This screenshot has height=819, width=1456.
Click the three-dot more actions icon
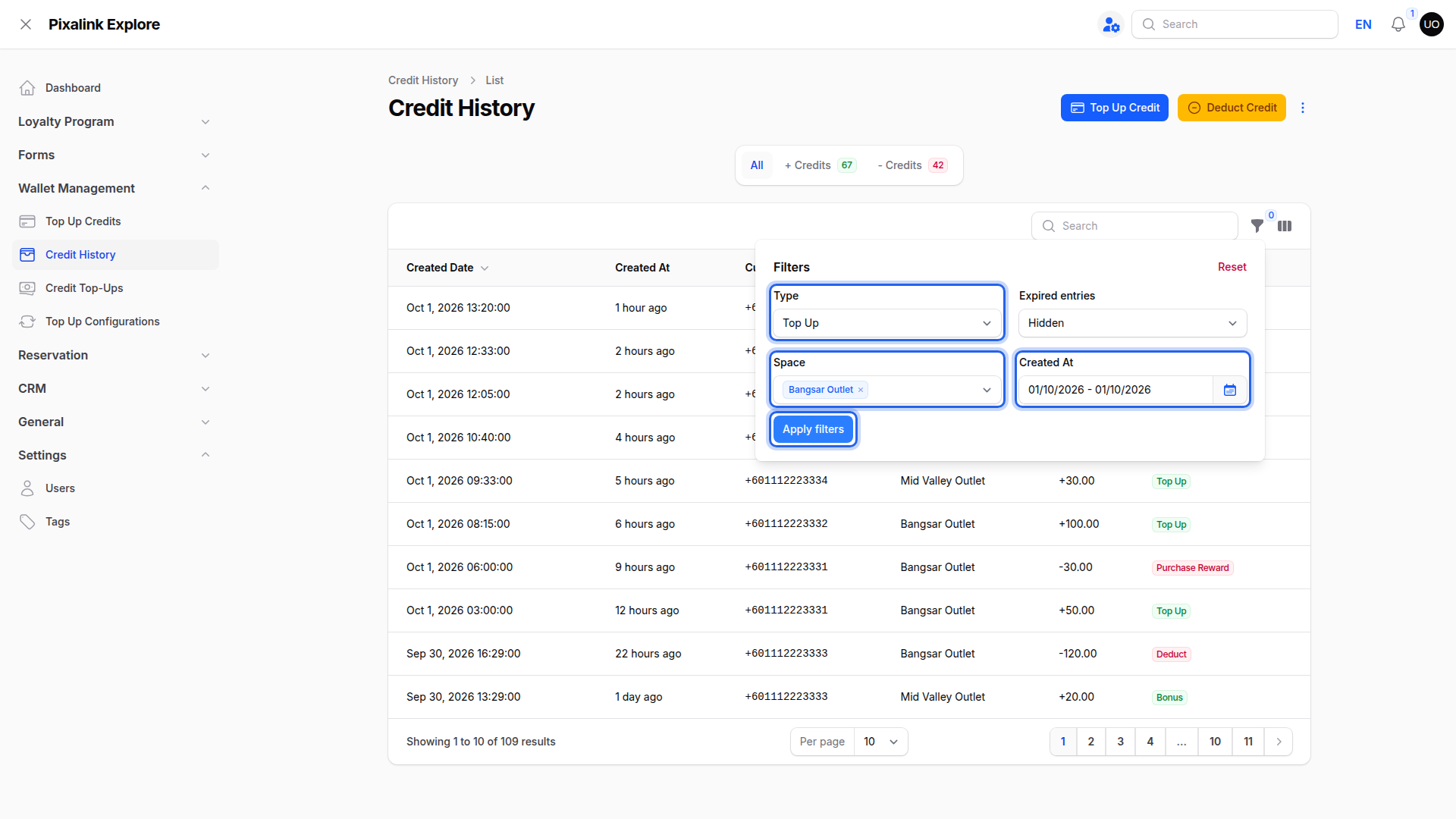pos(1303,108)
